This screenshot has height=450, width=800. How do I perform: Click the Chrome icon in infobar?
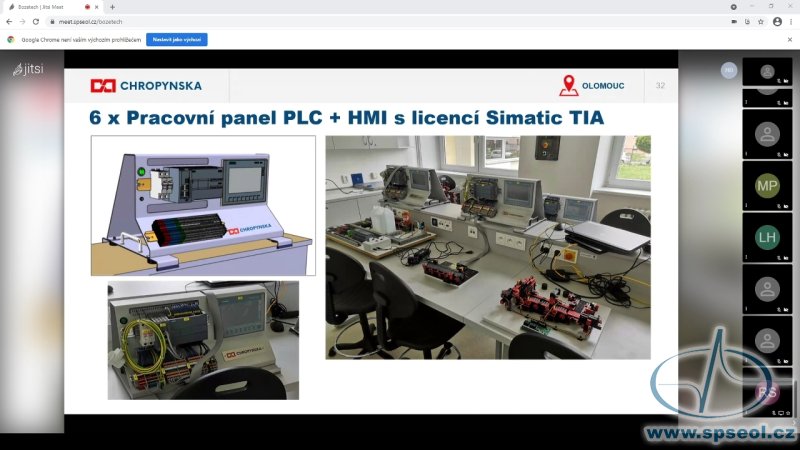click(11, 39)
